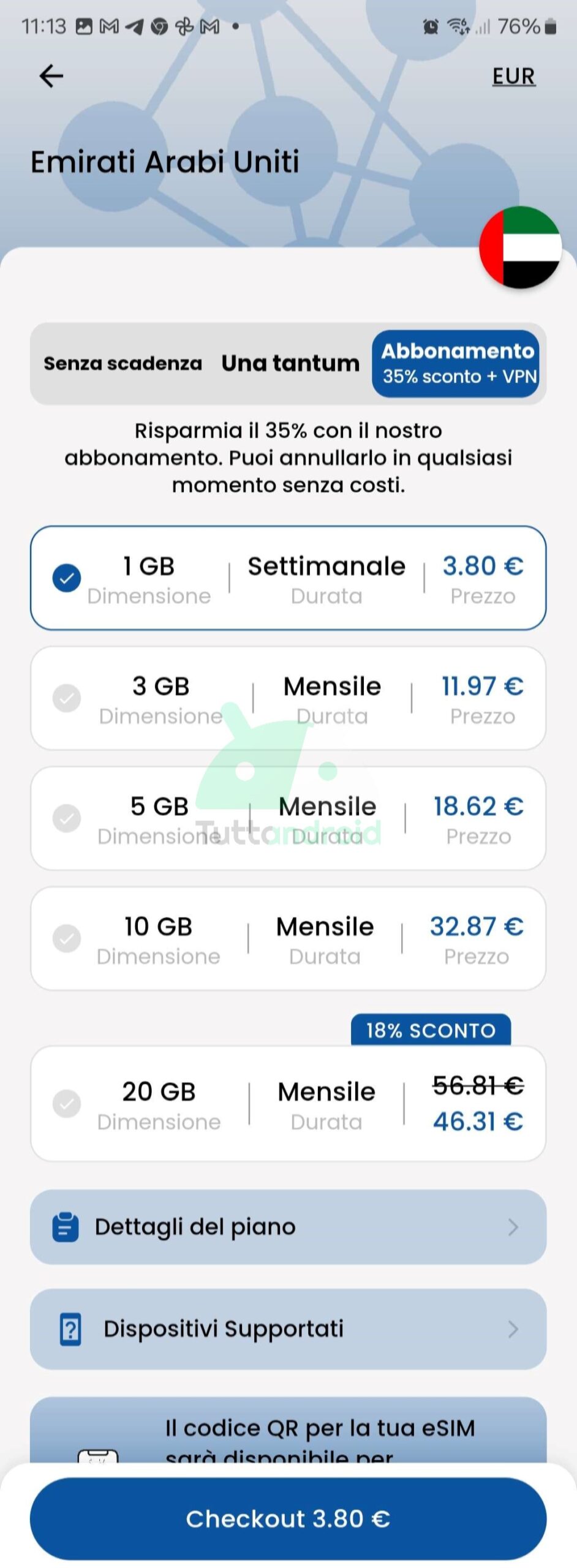Select the 5 GB monthly plan radio
Screen dimensions: 577x1568
click(x=67, y=818)
